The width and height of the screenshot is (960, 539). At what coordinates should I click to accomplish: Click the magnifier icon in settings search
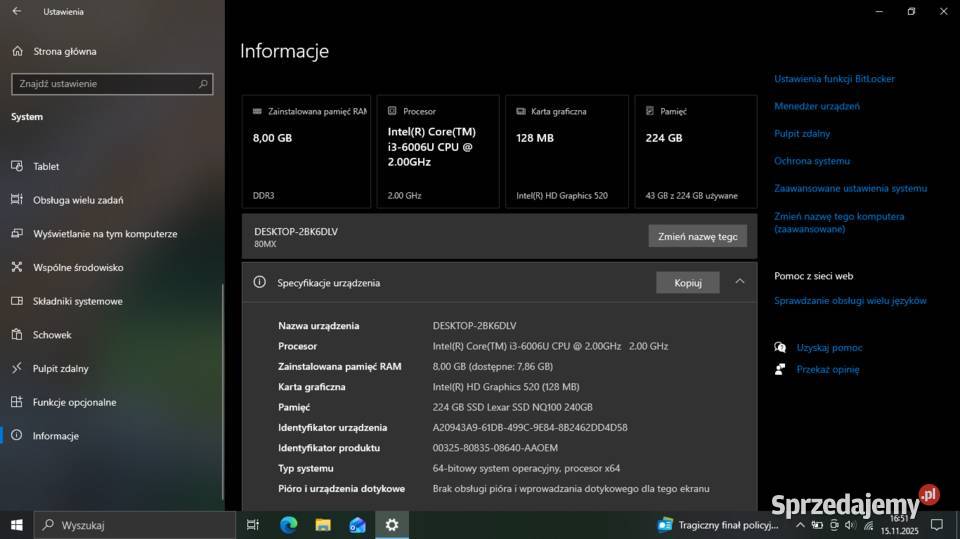pos(203,84)
